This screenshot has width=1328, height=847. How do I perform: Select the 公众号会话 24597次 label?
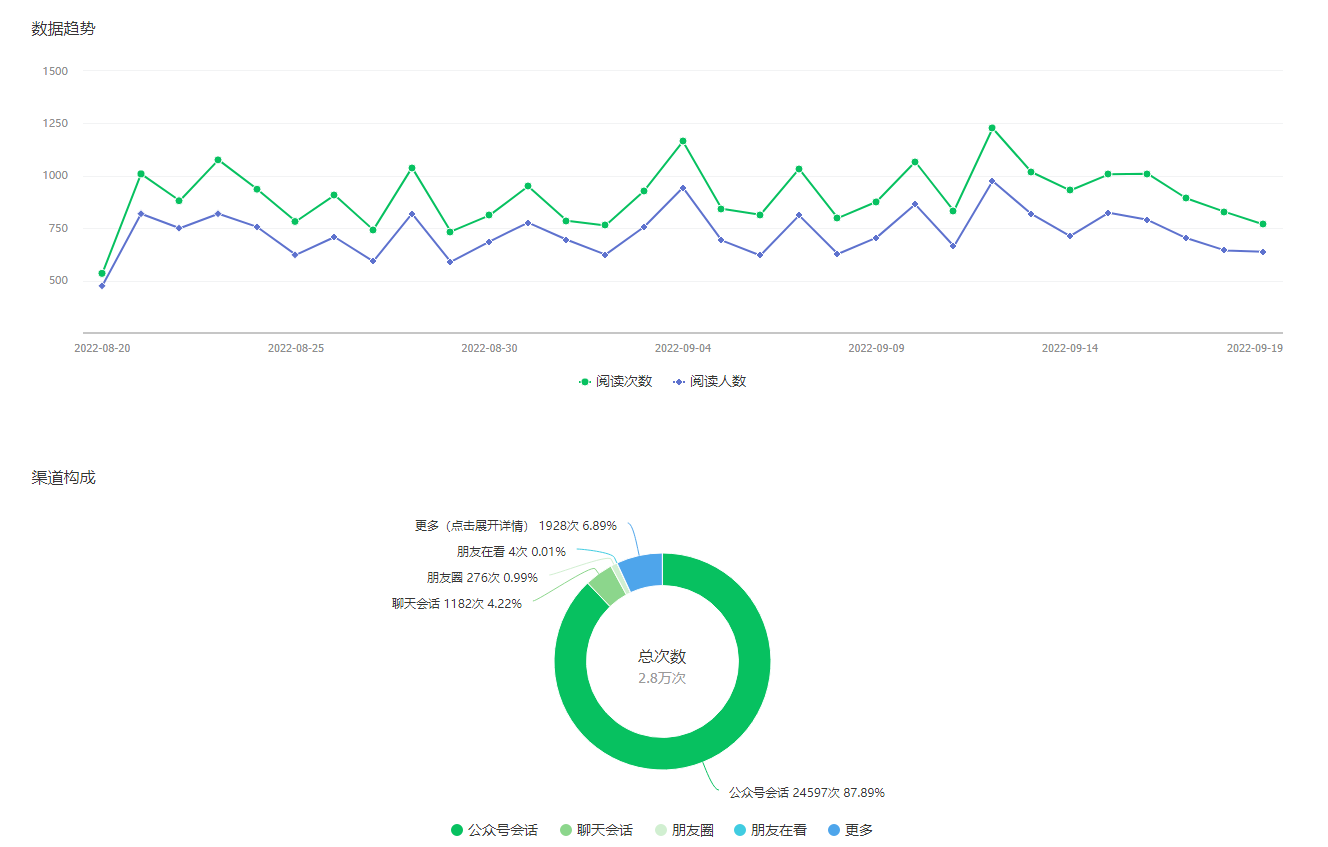806,792
